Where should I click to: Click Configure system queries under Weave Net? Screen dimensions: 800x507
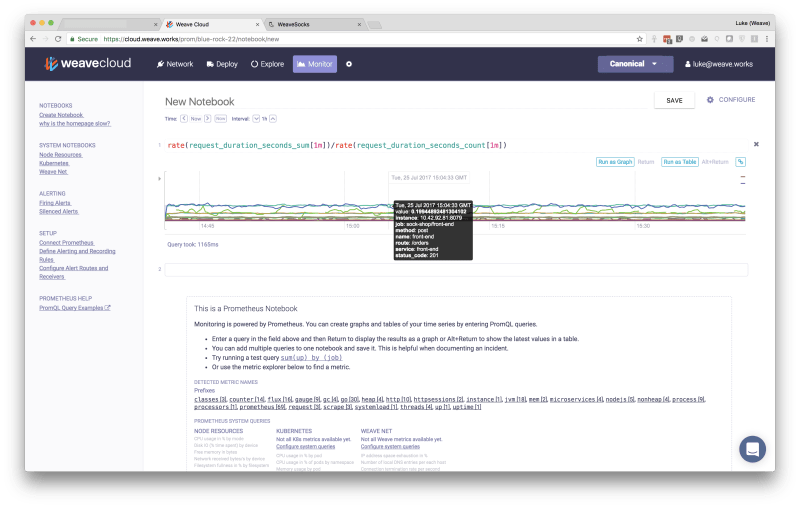[390, 447]
